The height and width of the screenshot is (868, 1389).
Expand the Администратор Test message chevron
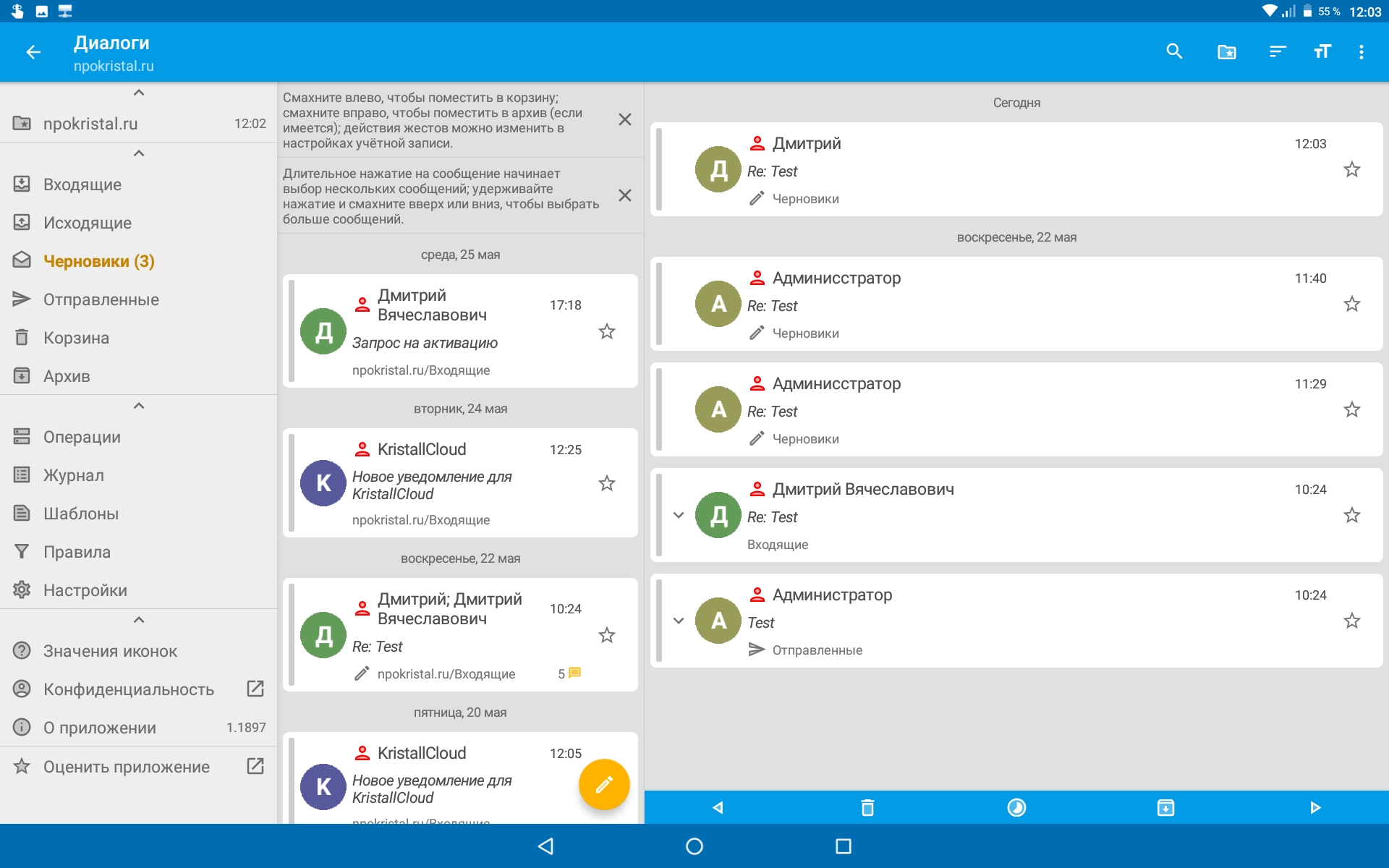coord(679,621)
